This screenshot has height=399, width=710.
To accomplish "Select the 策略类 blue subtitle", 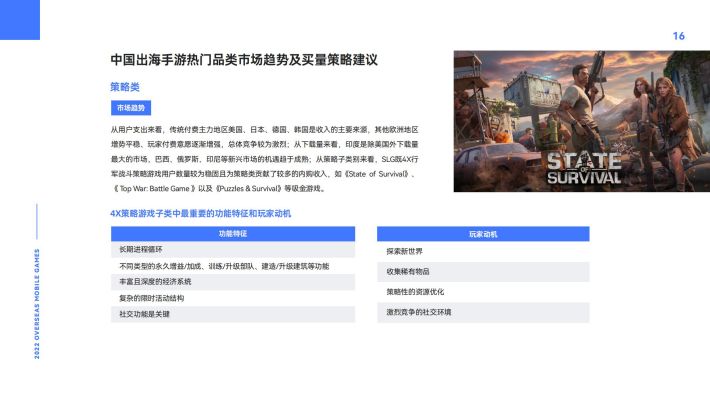I will [125, 87].
